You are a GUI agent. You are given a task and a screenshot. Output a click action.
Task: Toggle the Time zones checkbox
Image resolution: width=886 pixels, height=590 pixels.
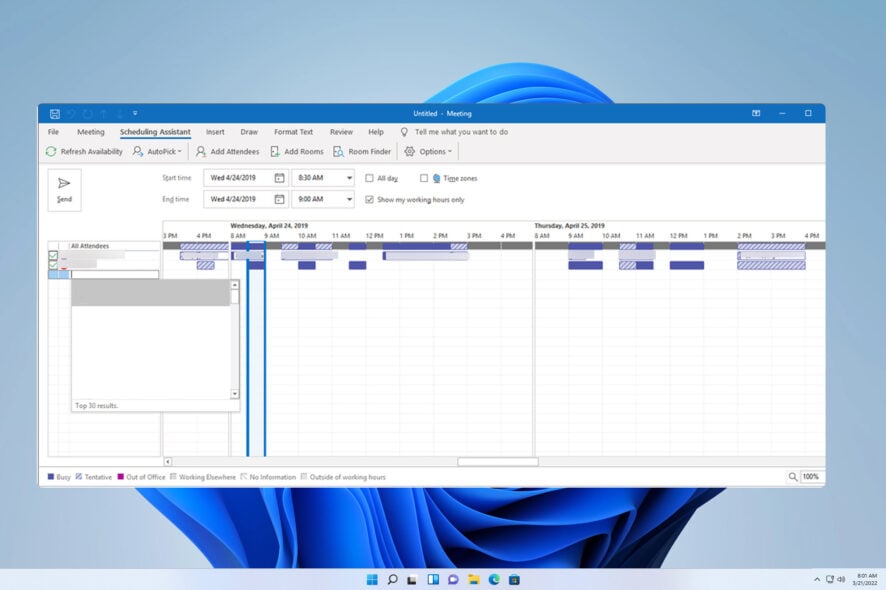coord(425,178)
